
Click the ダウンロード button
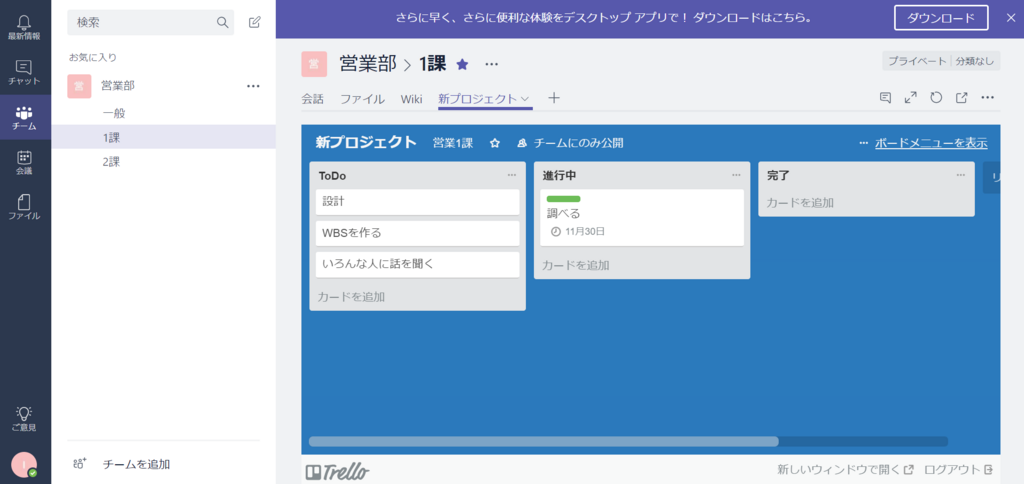pyautogui.click(x=941, y=18)
